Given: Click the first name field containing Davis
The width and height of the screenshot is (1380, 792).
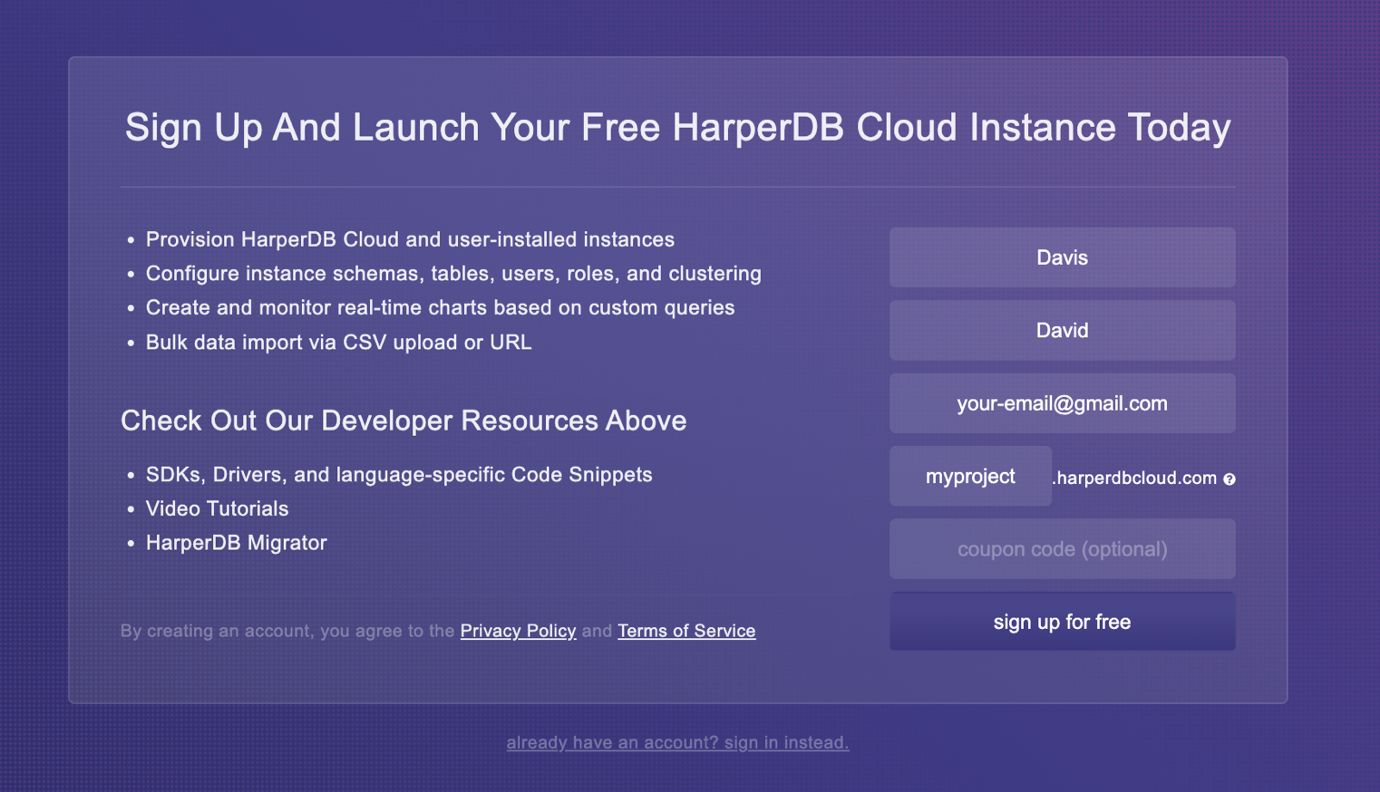Looking at the screenshot, I should [1062, 257].
